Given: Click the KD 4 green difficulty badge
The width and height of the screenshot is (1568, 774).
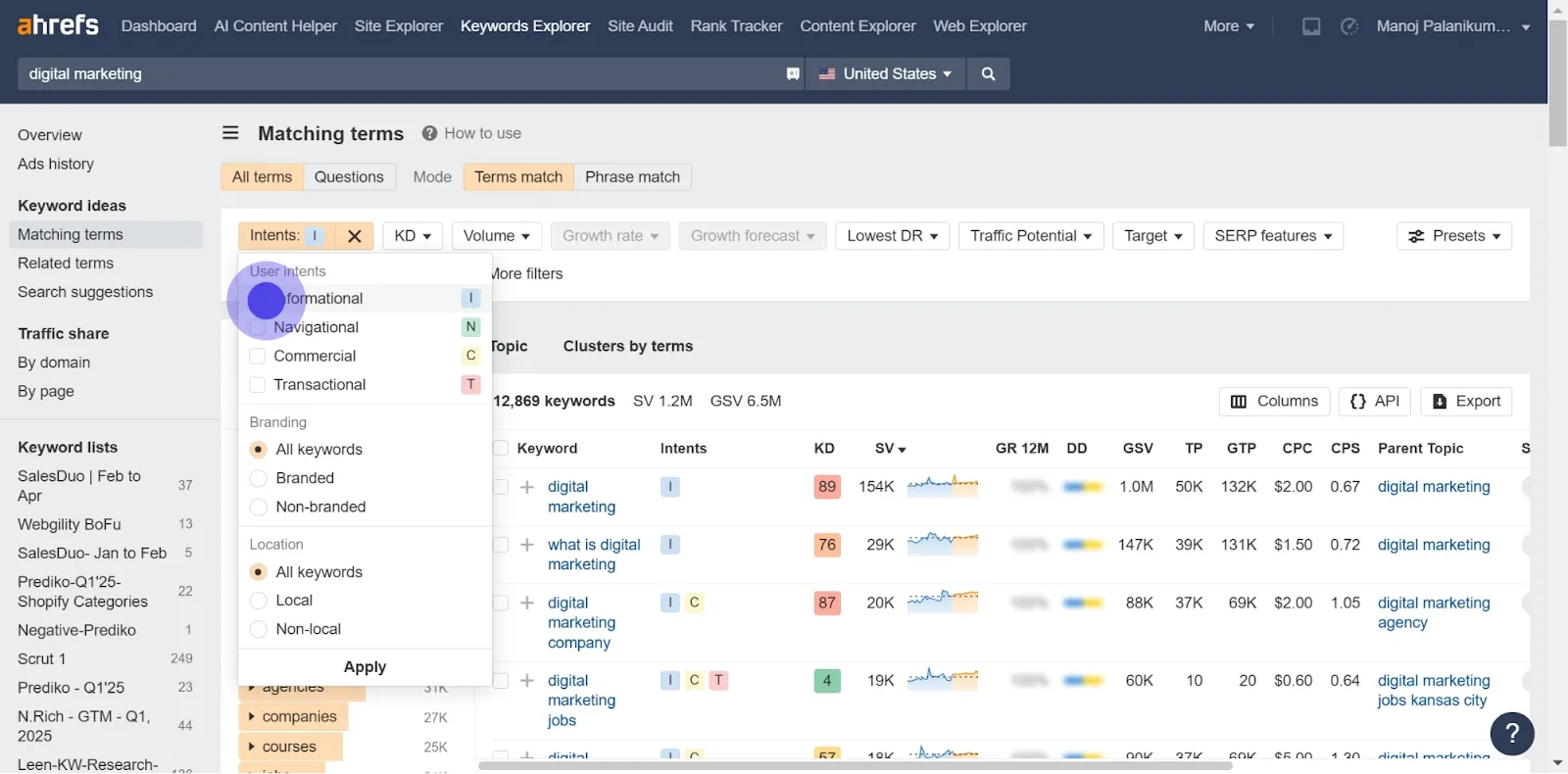Looking at the screenshot, I should pos(827,680).
